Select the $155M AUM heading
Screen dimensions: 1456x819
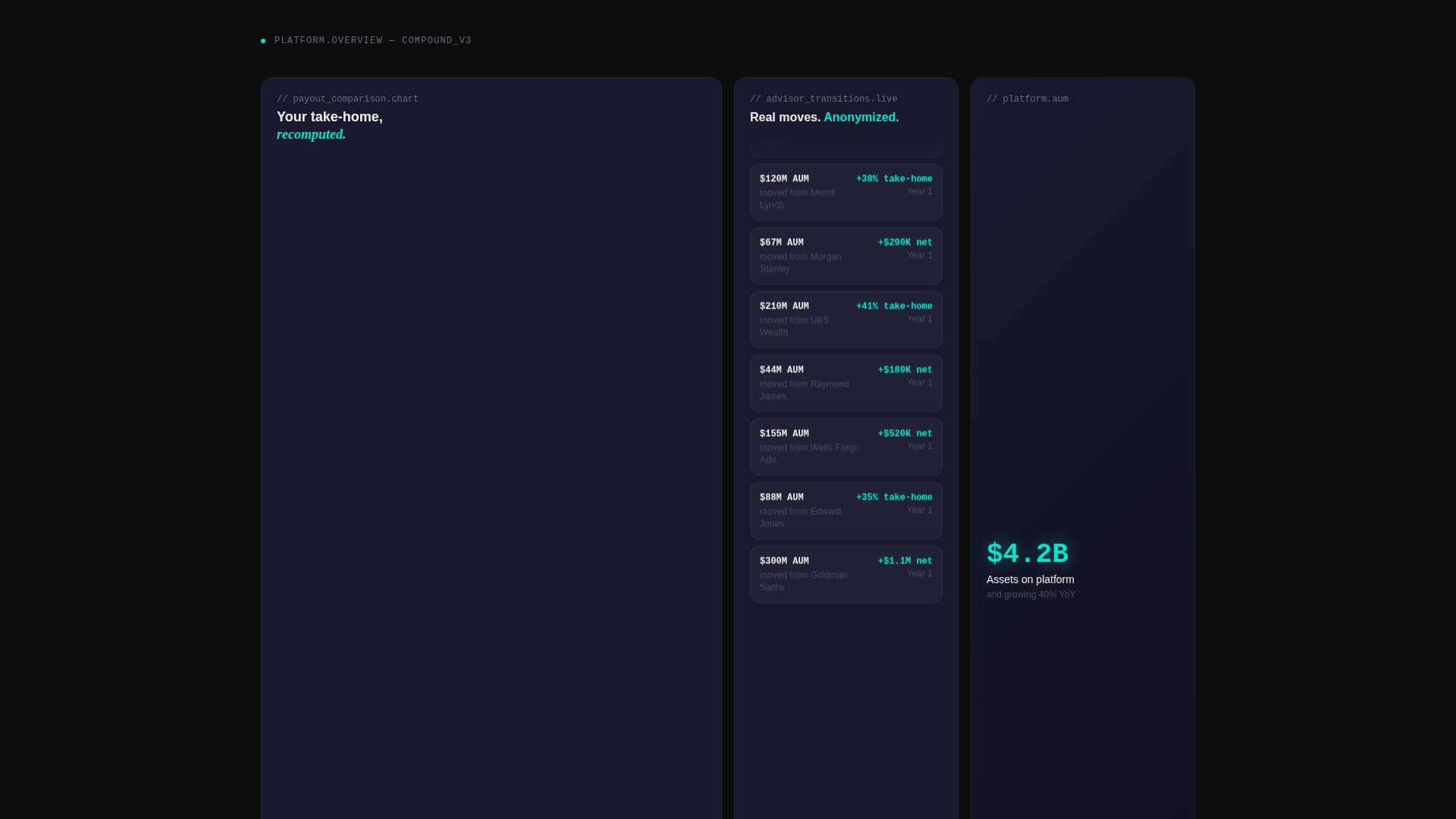pyautogui.click(x=784, y=434)
